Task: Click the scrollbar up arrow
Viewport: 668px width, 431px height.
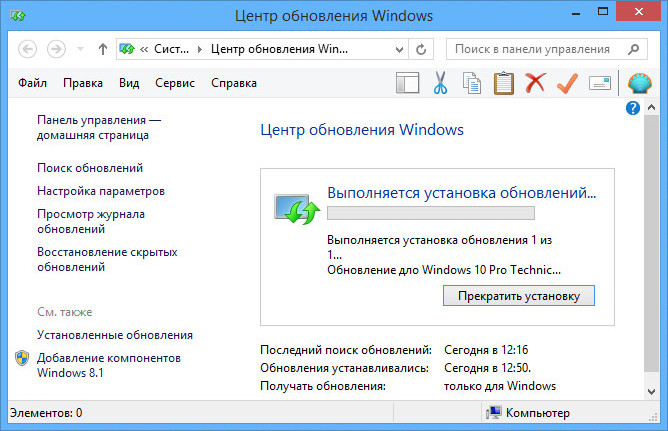Action: [651, 108]
